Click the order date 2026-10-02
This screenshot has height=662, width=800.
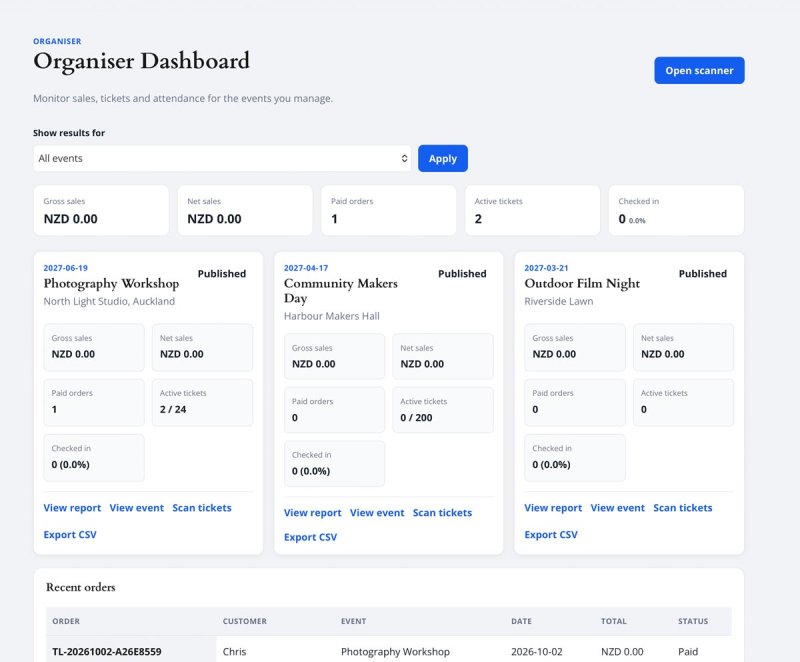(537, 652)
